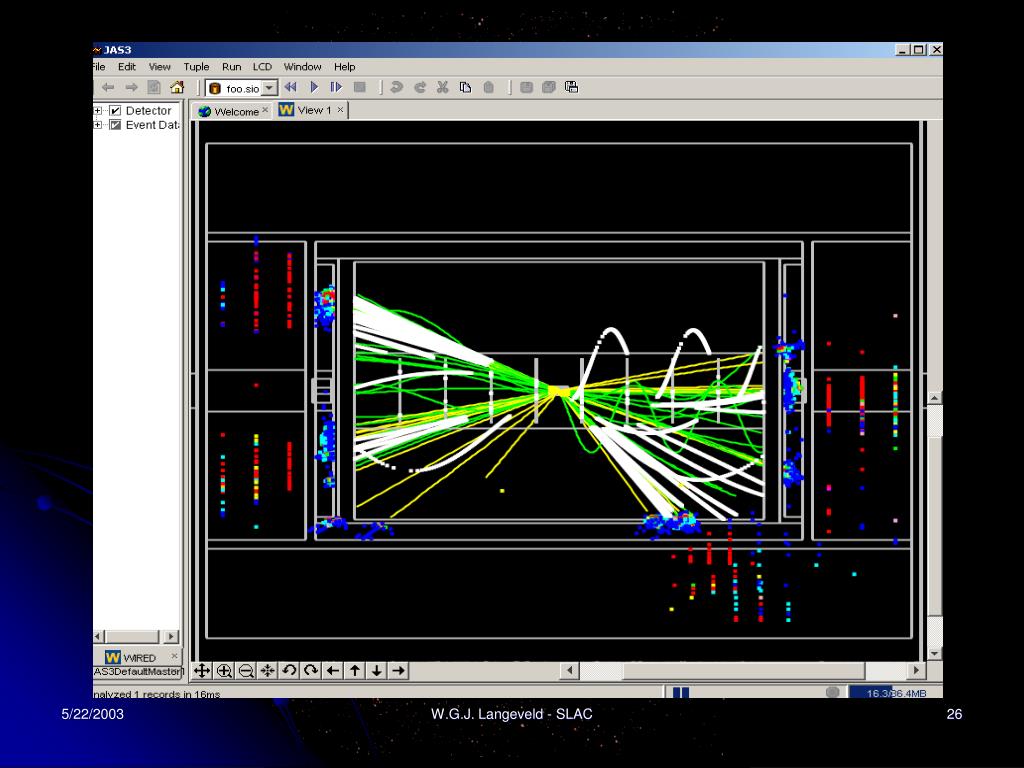
Task: Shift the event view right with the arrow button
Action: (x=398, y=671)
